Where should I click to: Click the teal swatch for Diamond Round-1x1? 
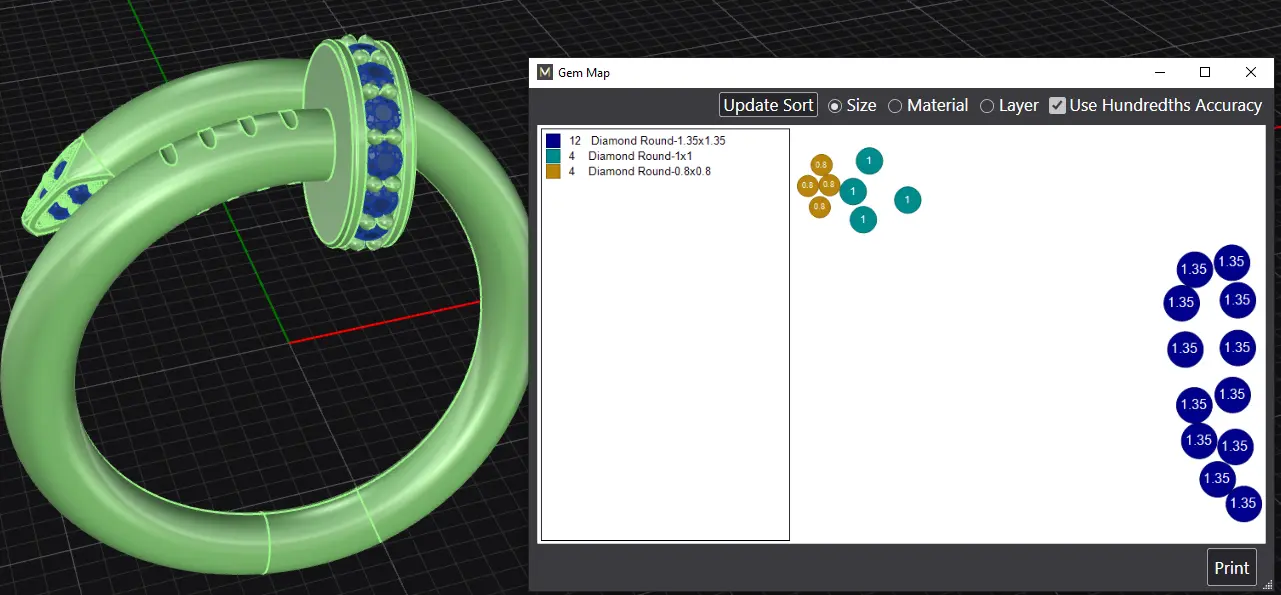point(553,156)
